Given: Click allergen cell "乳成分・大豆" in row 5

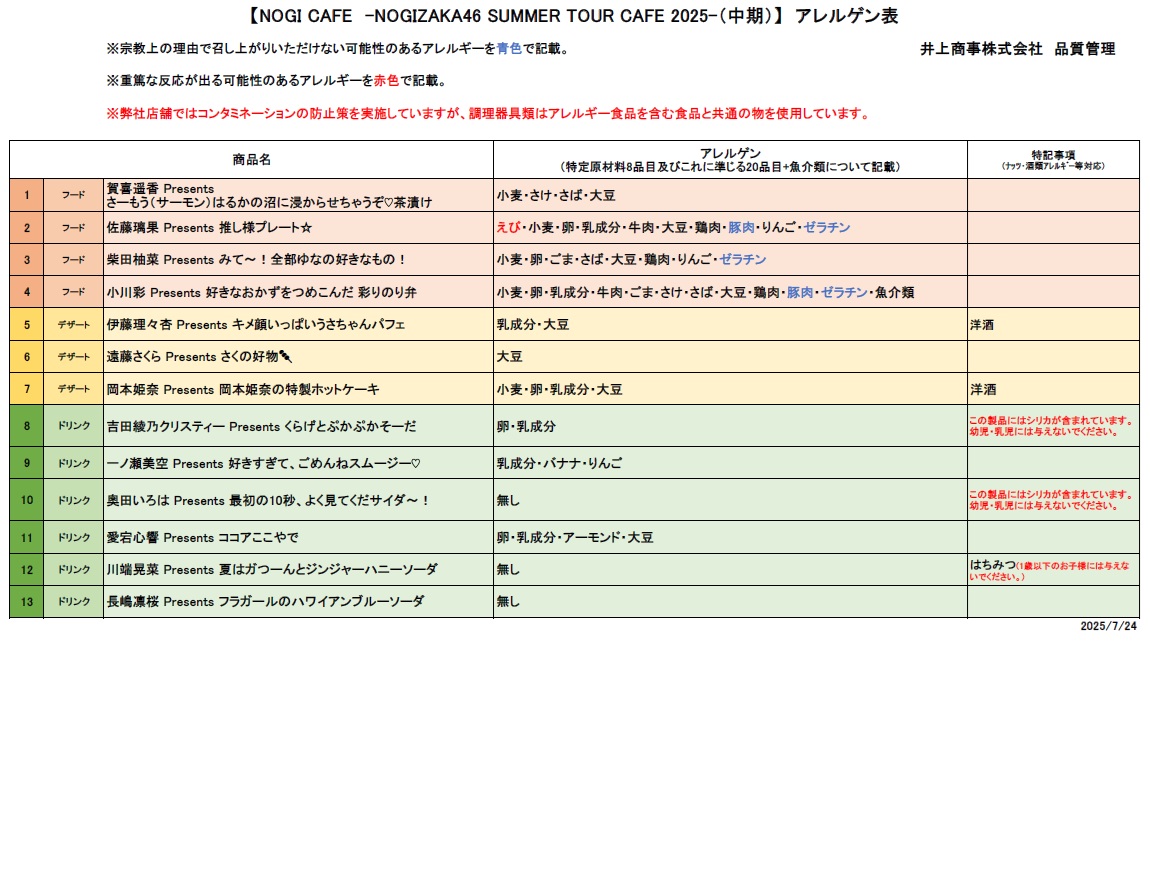Looking at the screenshot, I should [730, 324].
